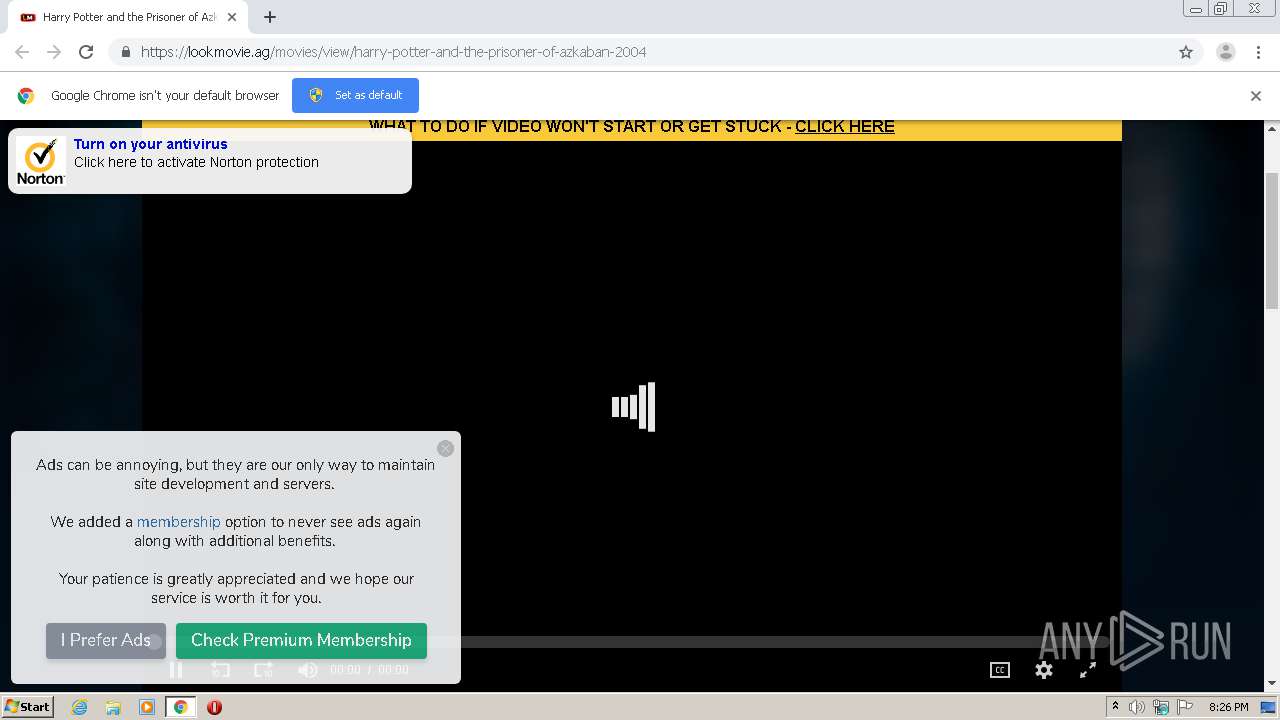This screenshot has height=720, width=1280.
Task: Open the CLICK HERE help link in yellow banner
Action: [x=845, y=127]
